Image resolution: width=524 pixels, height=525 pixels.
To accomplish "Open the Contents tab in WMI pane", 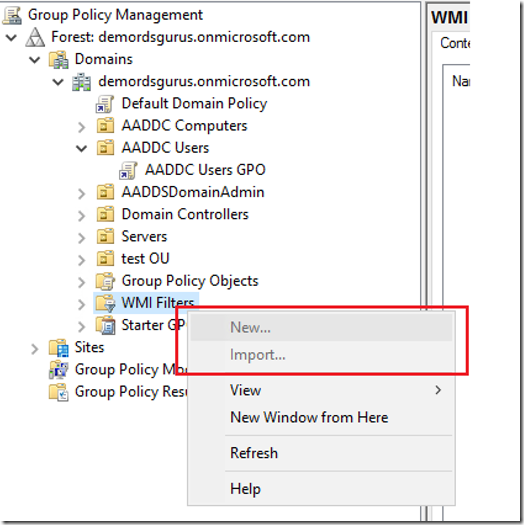I will (x=455, y=43).
